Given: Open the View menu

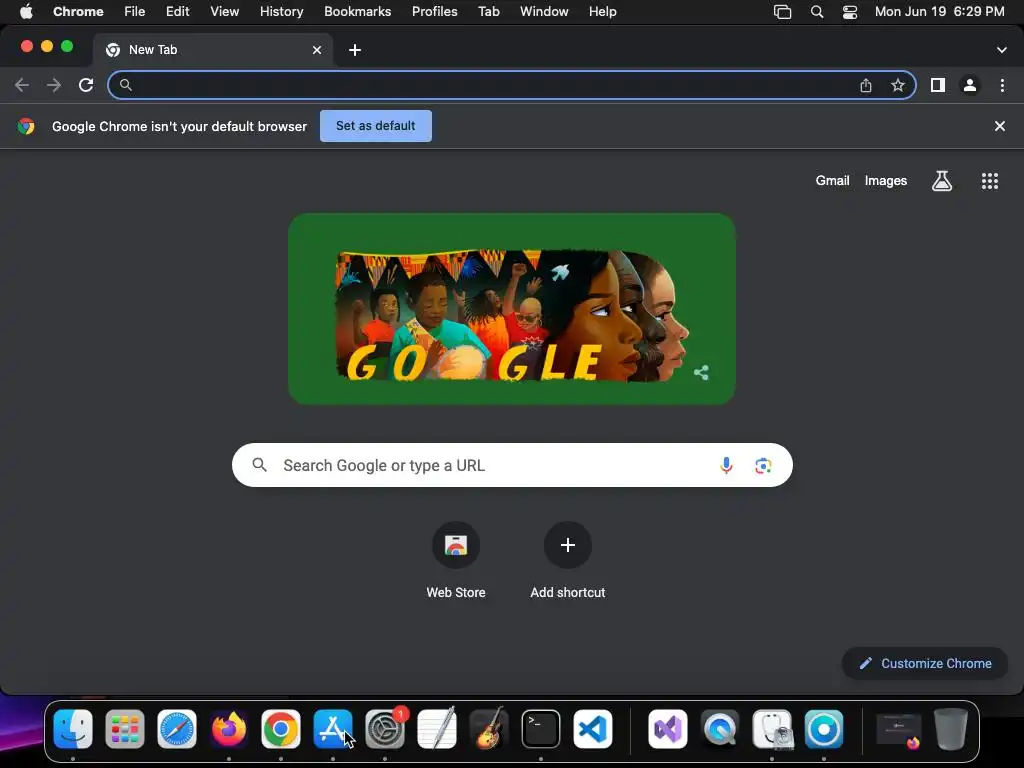Looking at the screenshot, I should [225, 12].
